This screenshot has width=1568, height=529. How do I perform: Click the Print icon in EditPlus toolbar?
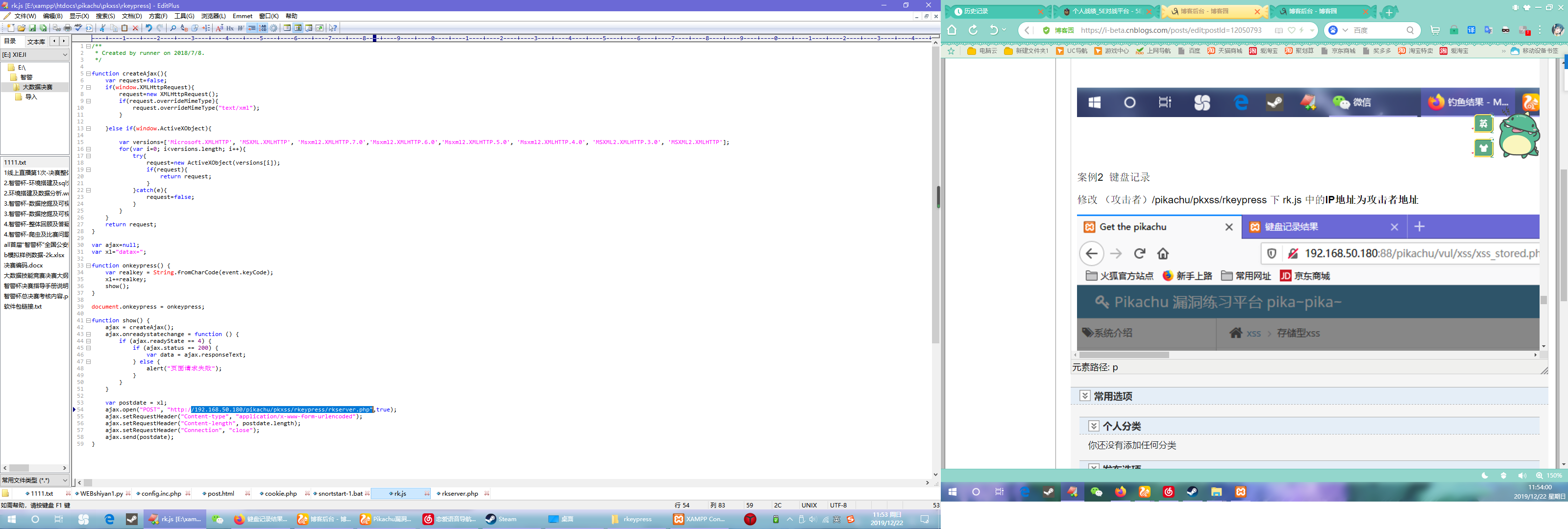[x=68, y=28]
